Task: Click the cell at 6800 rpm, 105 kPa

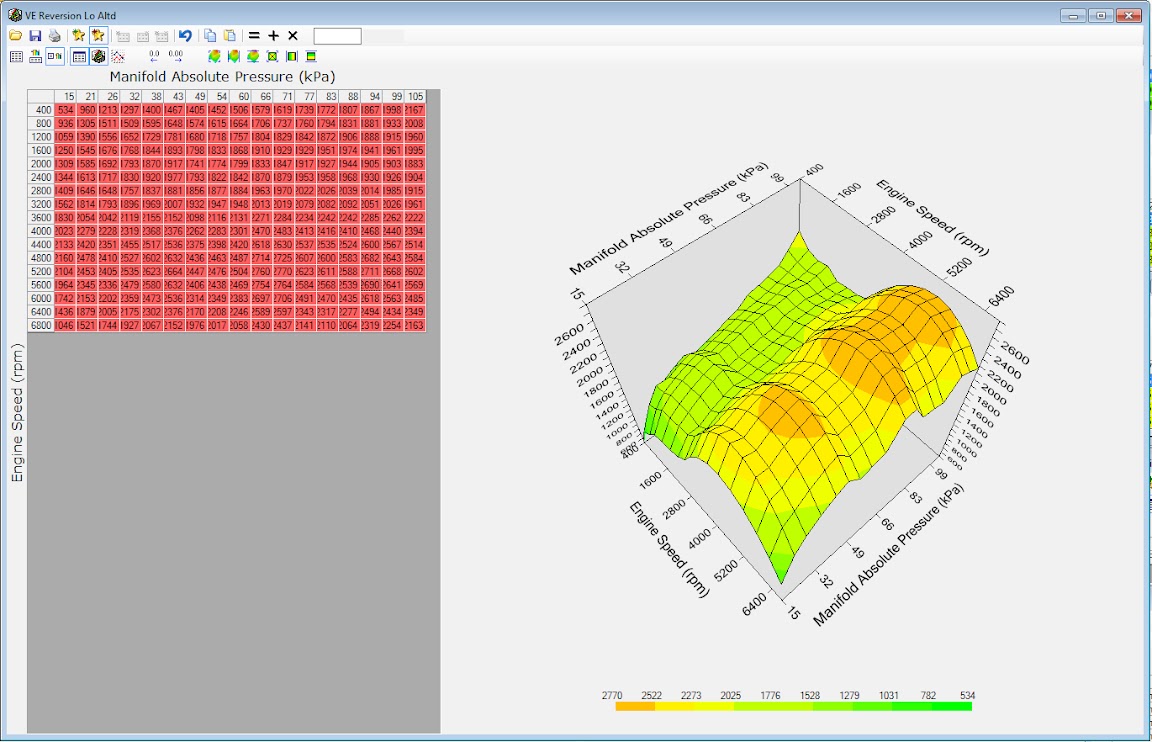Action: 415,325
